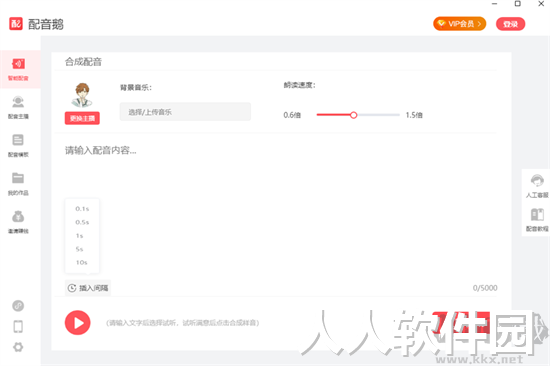Viewport: 550px width, 366px height.
Task: Click the 选择/上传音乐 background music field
Action: (185, 112)
